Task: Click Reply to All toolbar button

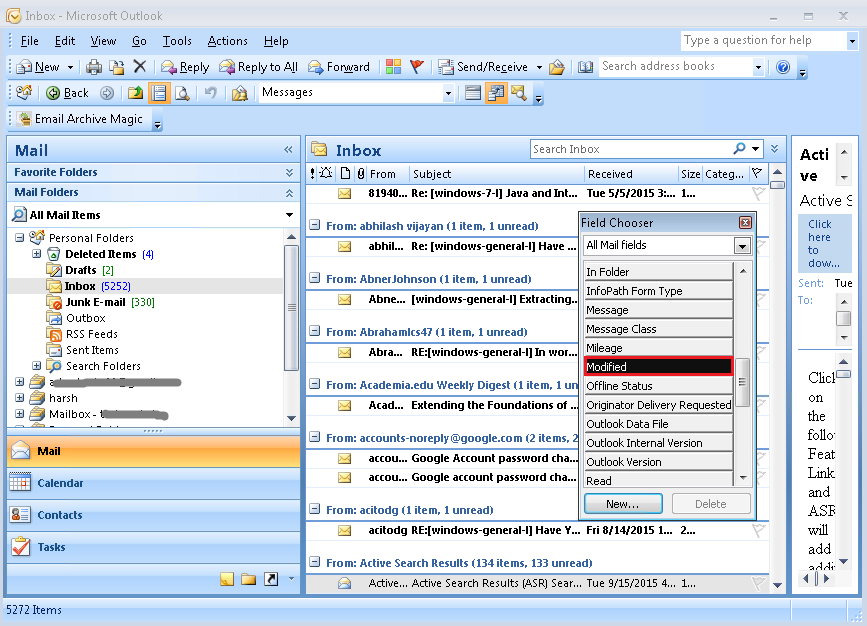Action: (258, 67)
